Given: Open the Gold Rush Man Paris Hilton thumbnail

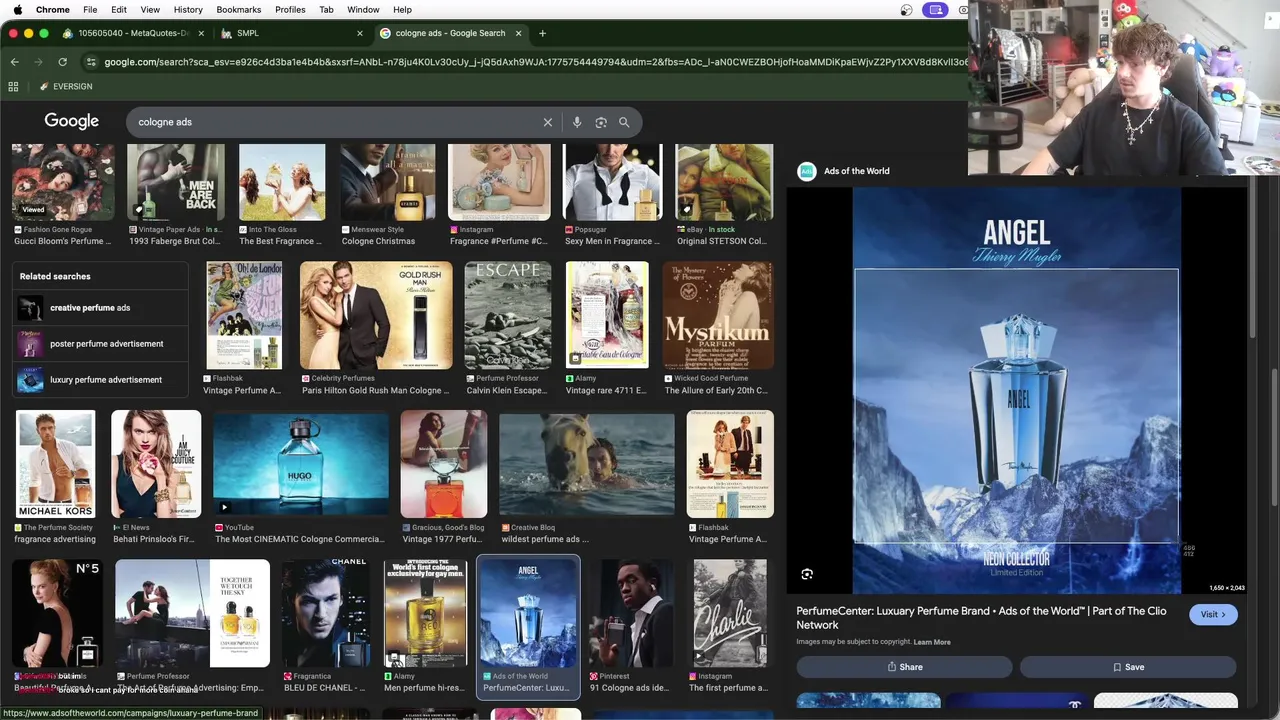Looking at the screenshot, I should pyautogui.click(x=376, y=315).
